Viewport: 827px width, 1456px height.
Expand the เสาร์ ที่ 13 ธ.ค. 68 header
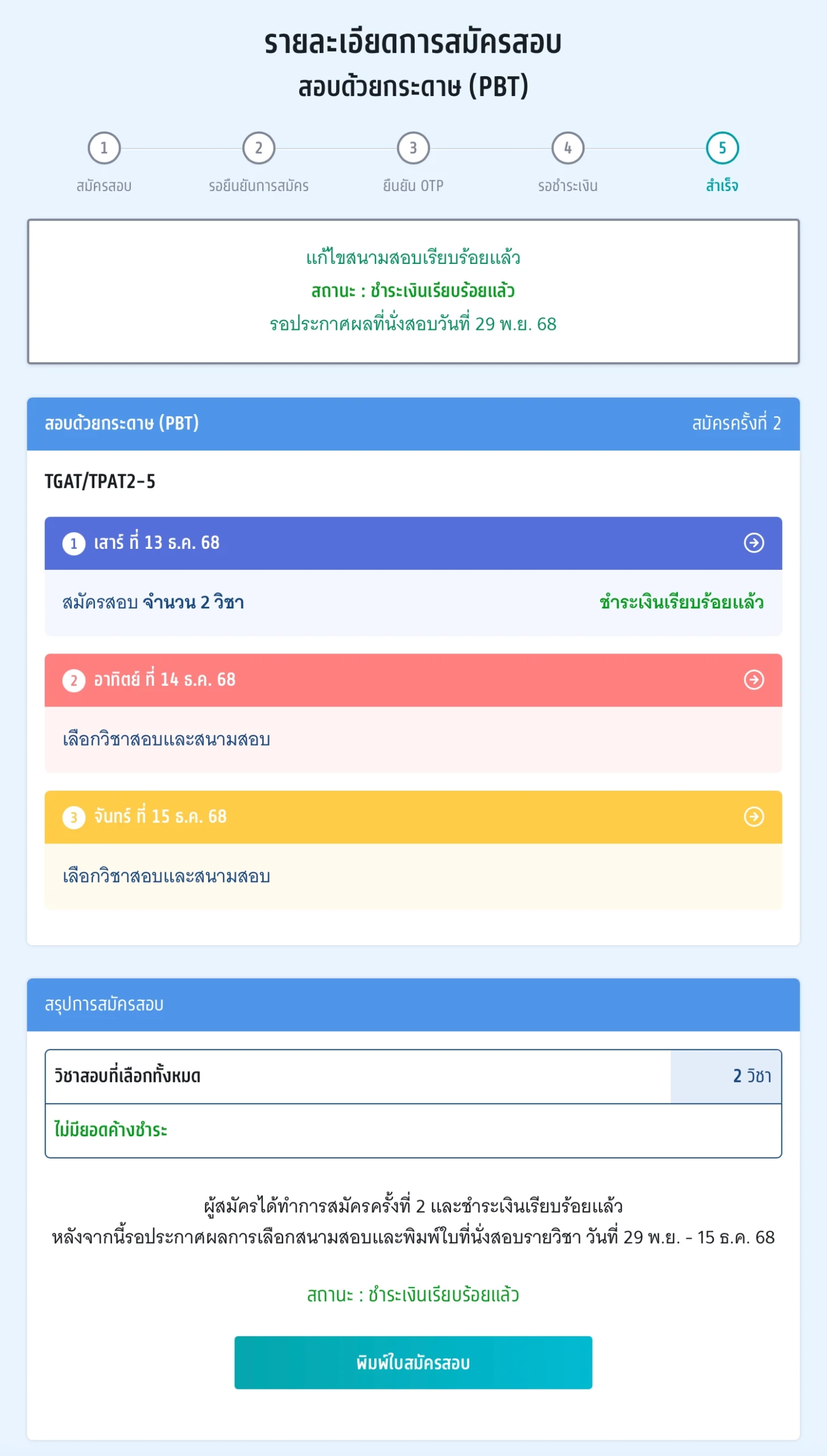398,543
